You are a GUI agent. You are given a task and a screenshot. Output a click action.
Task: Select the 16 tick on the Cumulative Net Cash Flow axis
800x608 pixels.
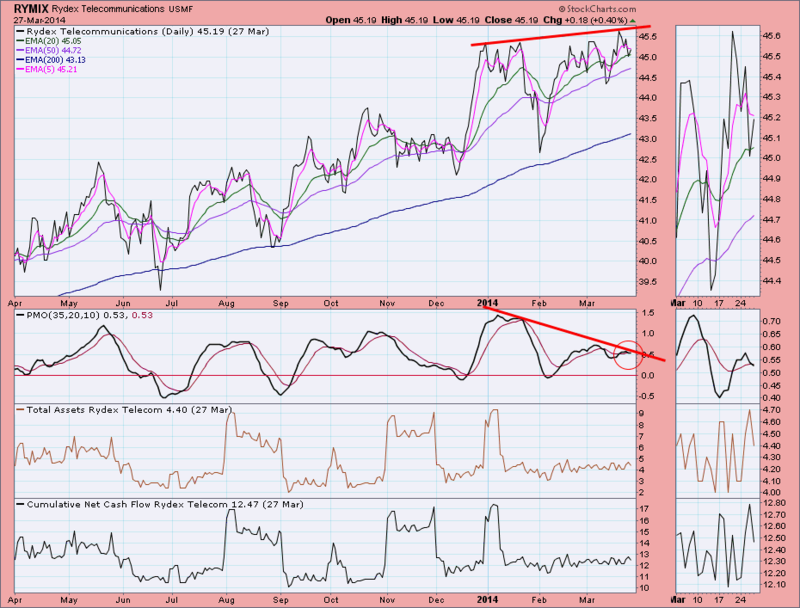click(644, 521)
